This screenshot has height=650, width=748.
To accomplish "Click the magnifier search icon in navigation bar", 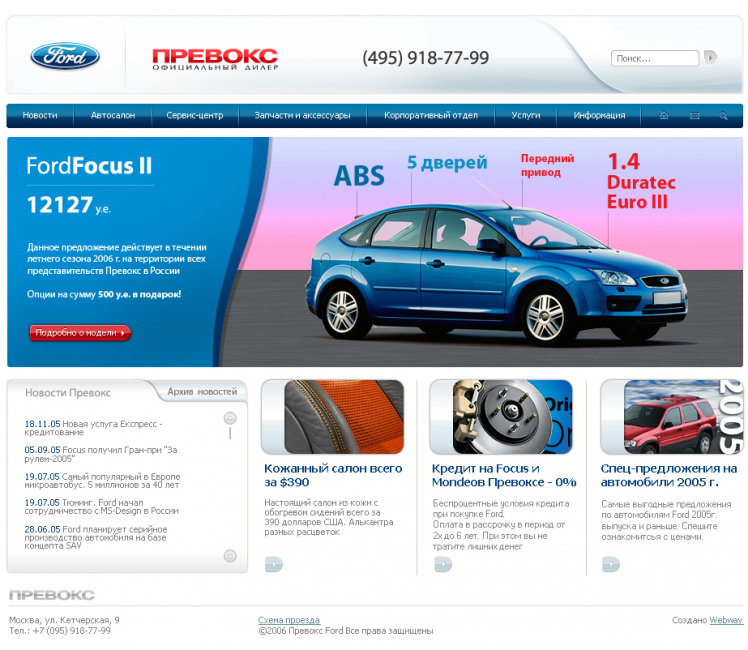I will click(723, 115).
